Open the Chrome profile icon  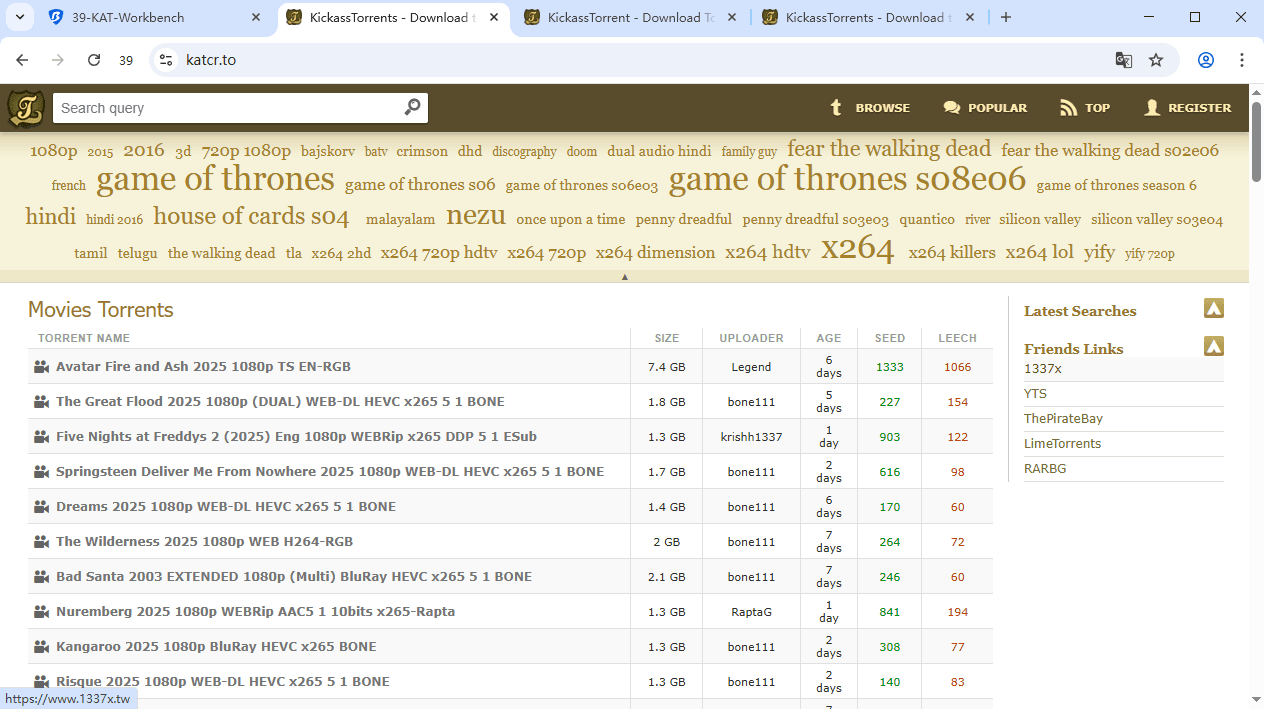(x=1206, y=60)
